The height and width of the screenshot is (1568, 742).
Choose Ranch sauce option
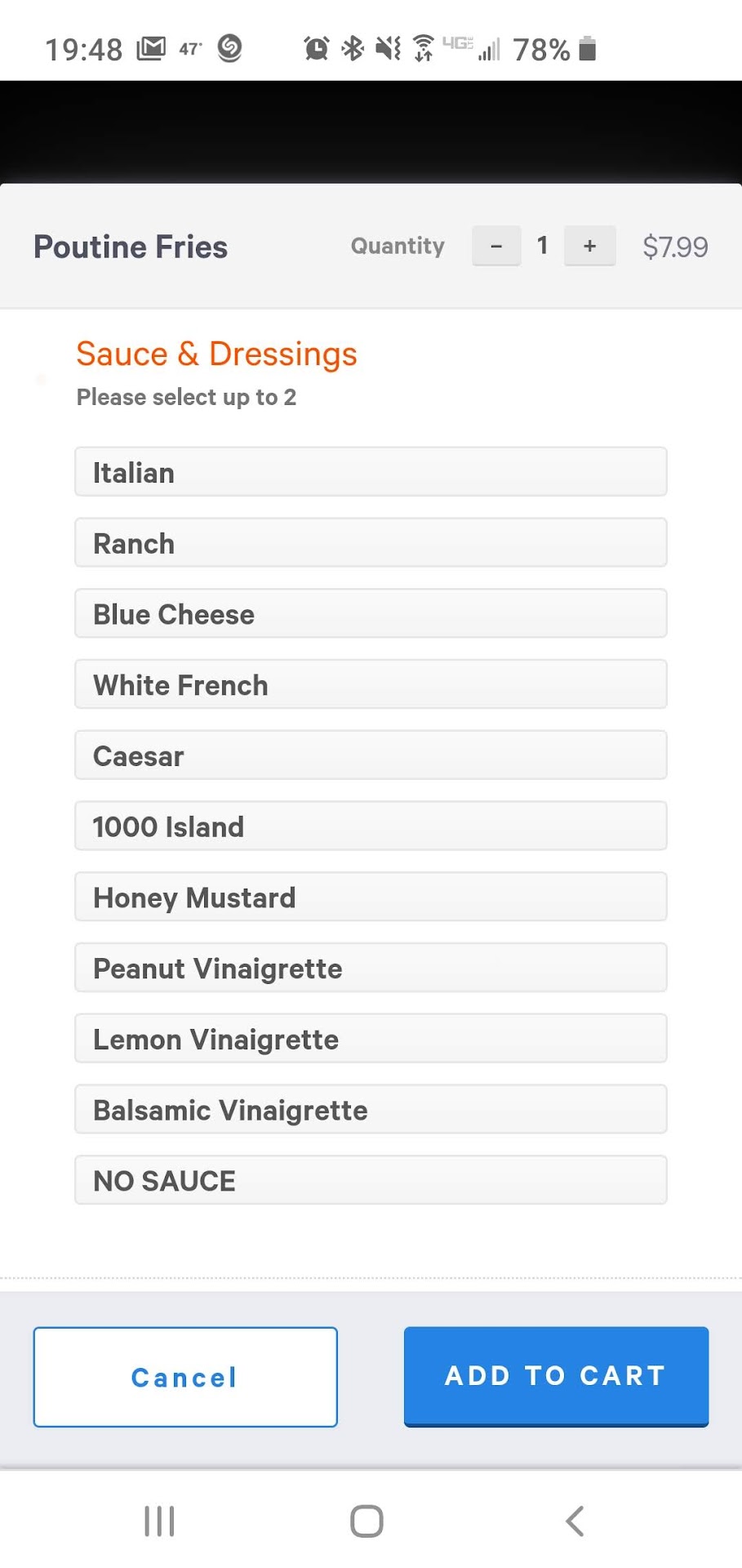click(371, 543)
